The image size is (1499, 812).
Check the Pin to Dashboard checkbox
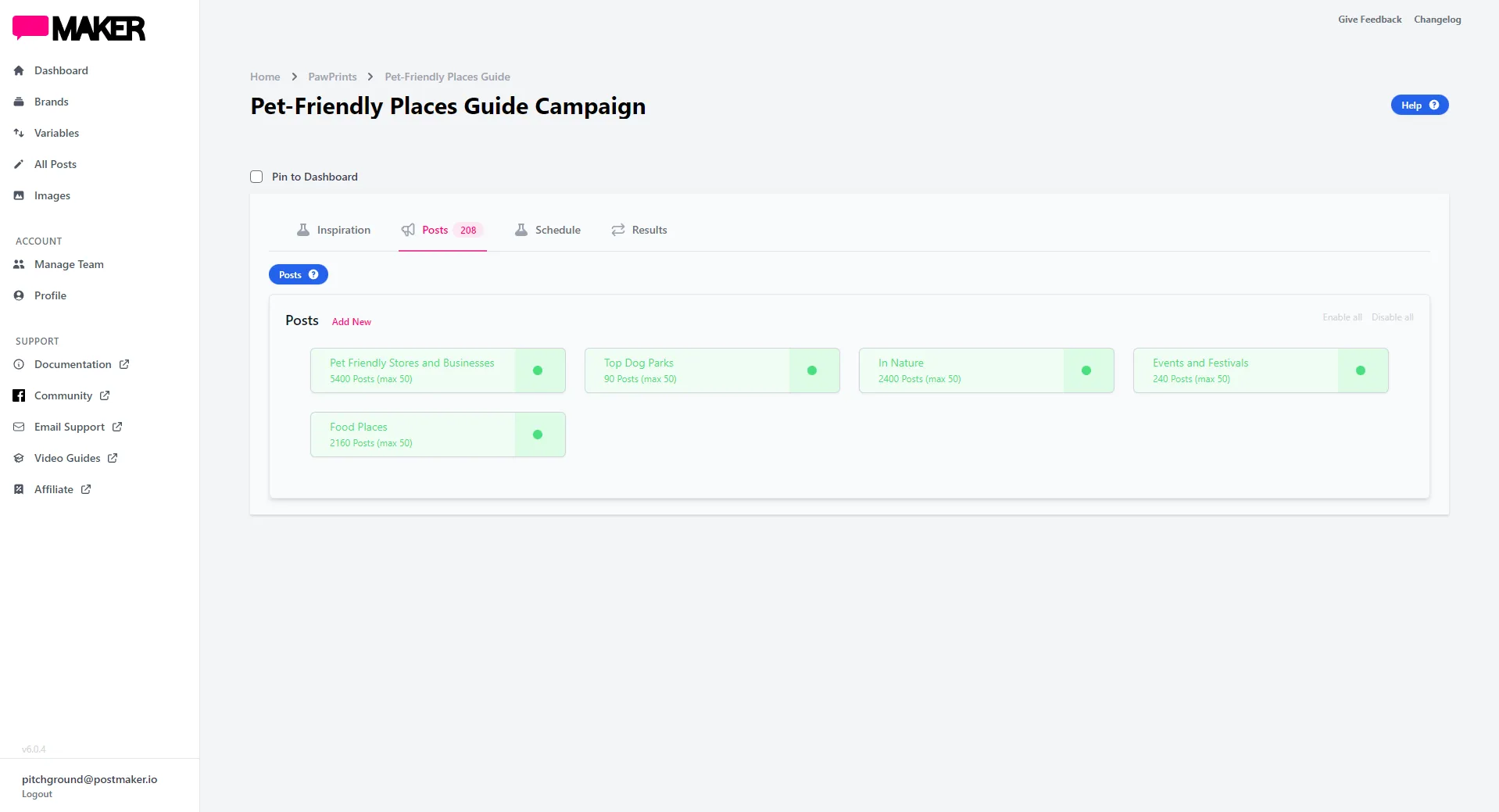[256, 177]
